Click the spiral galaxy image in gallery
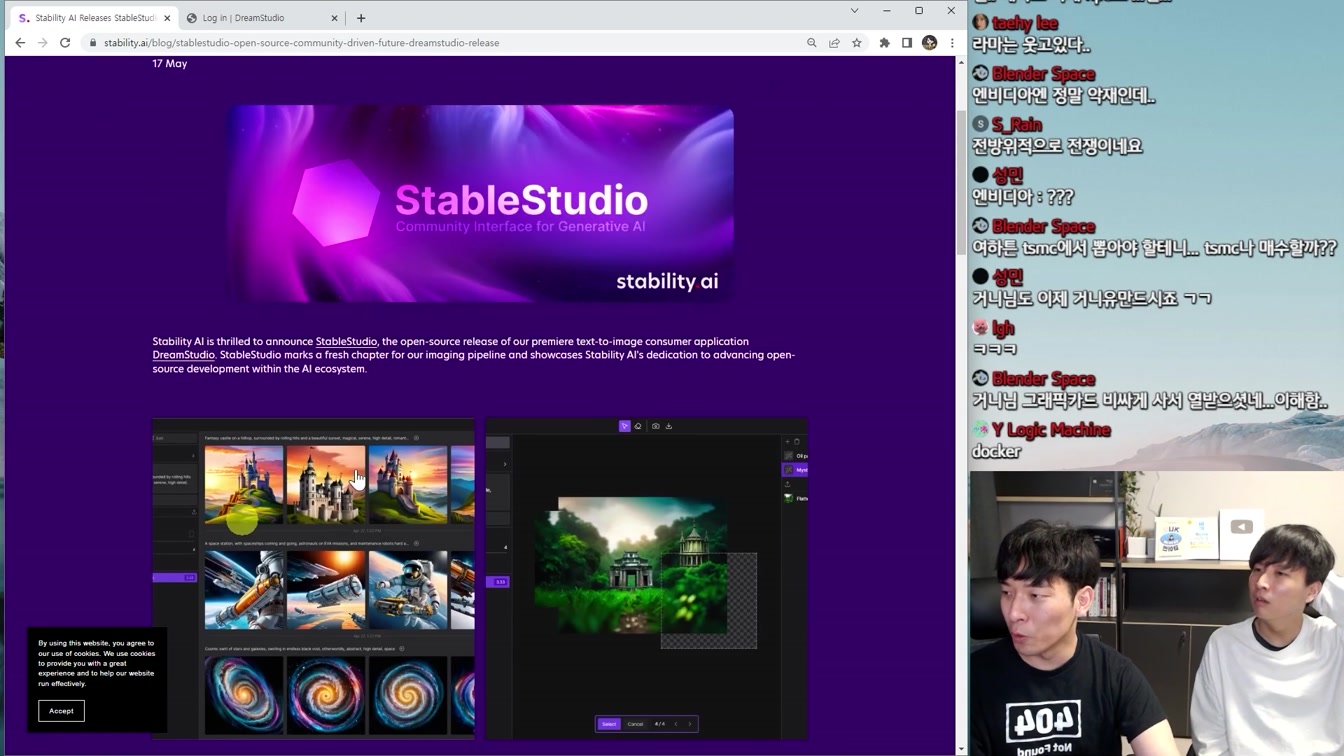Screen dimensions: 1344x756 [326, 694]
